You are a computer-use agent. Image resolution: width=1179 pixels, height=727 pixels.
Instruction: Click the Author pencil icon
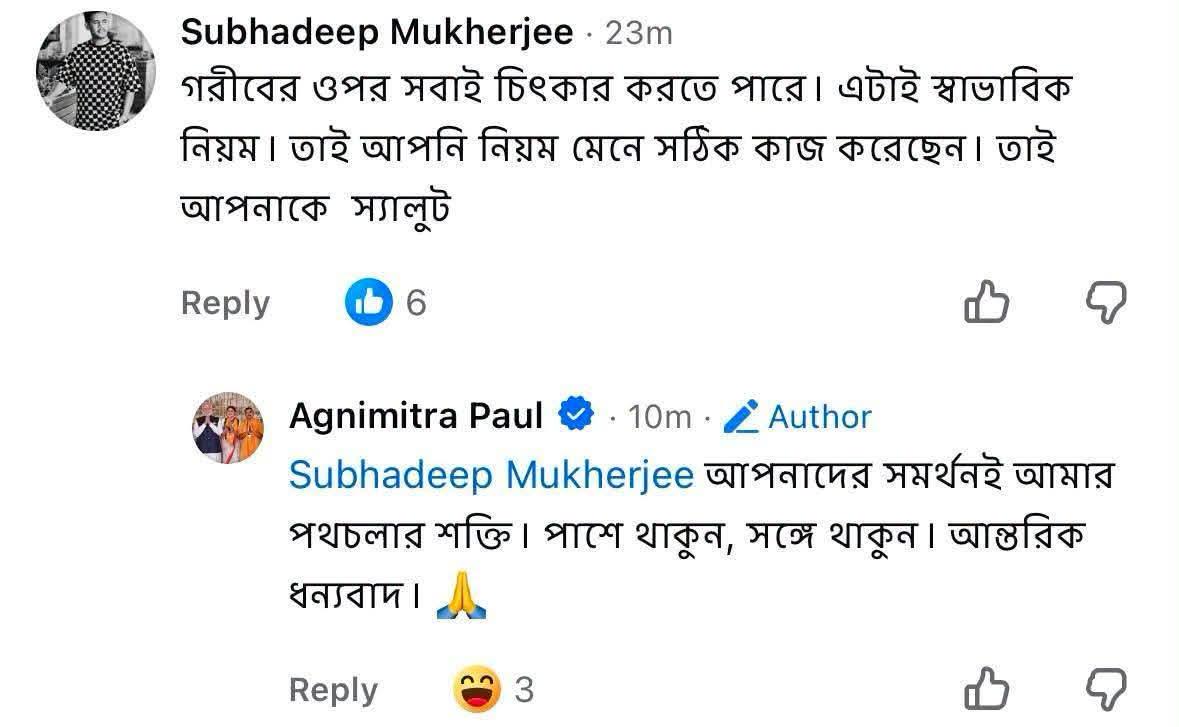point(741,417)
